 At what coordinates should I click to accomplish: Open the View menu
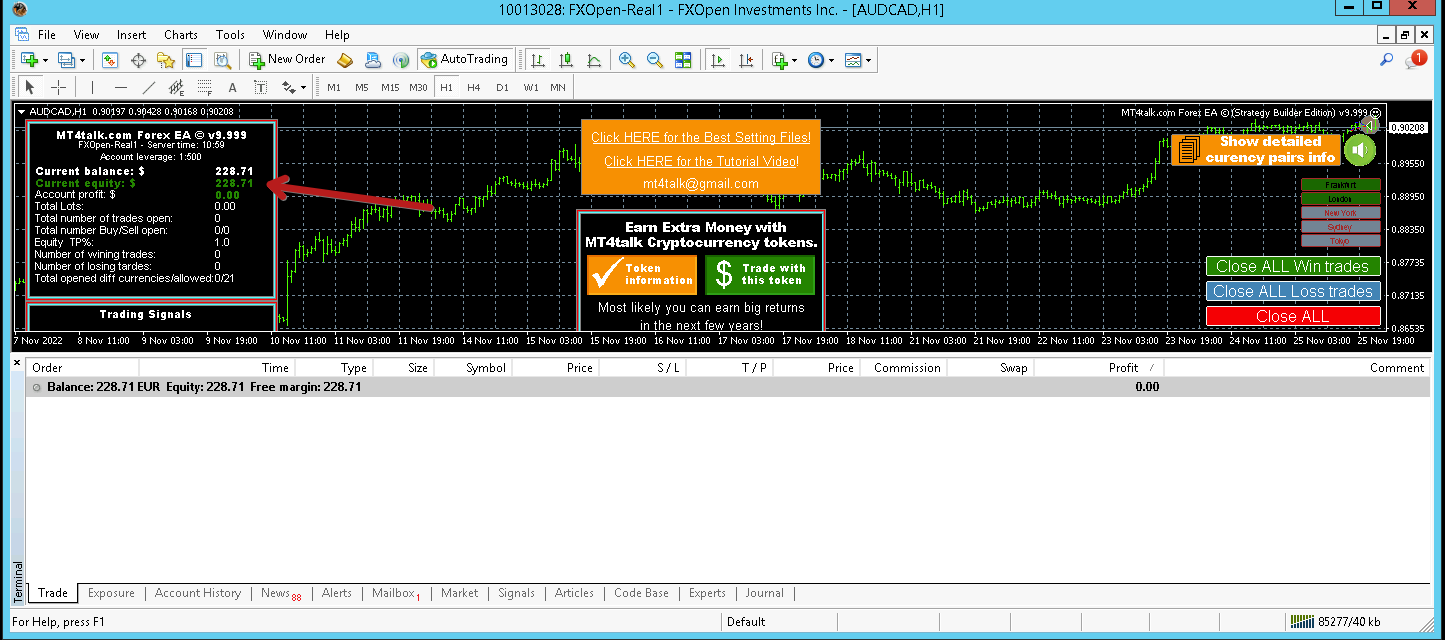[x=87, y=35]
